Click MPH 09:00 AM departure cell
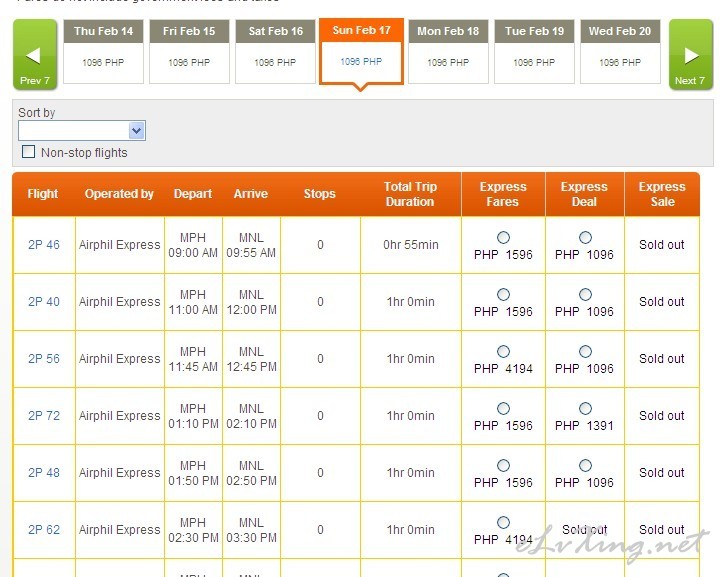Viewport: 720px width, 577px height. click(193, 245)
